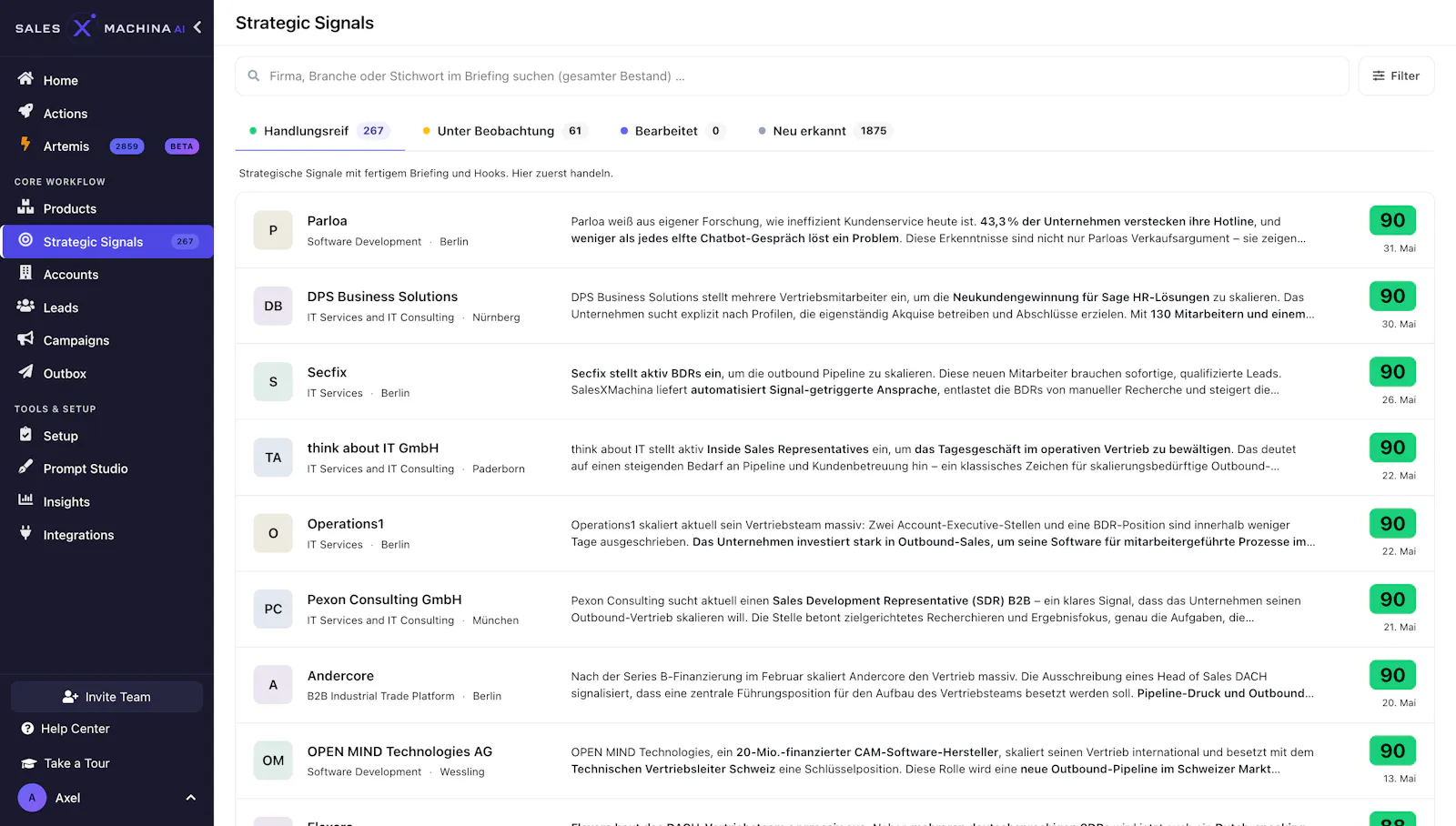Click the Invite Team button
This screenshot has height=826, width=1456.
[106, 697]
